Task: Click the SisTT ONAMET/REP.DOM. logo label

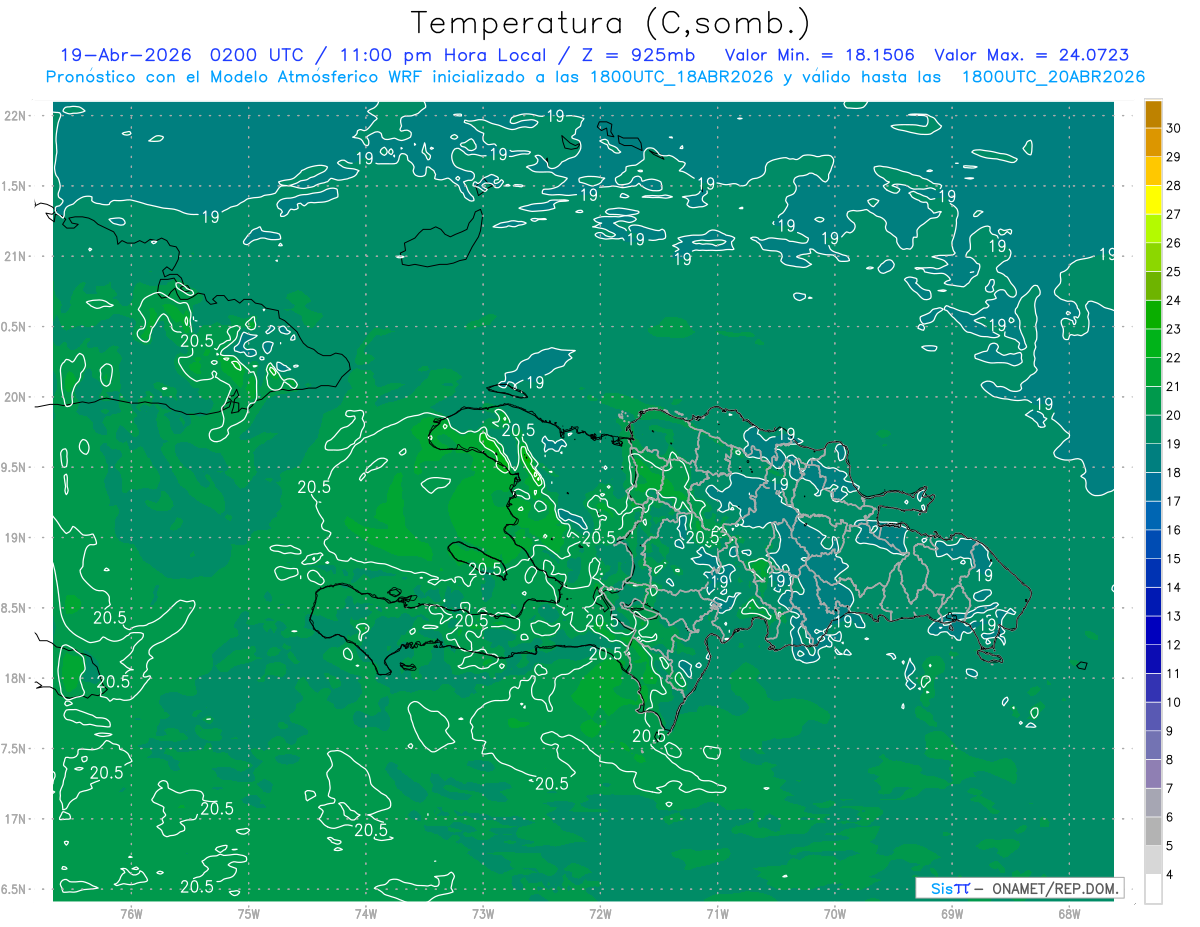Action: point(1019,888)
